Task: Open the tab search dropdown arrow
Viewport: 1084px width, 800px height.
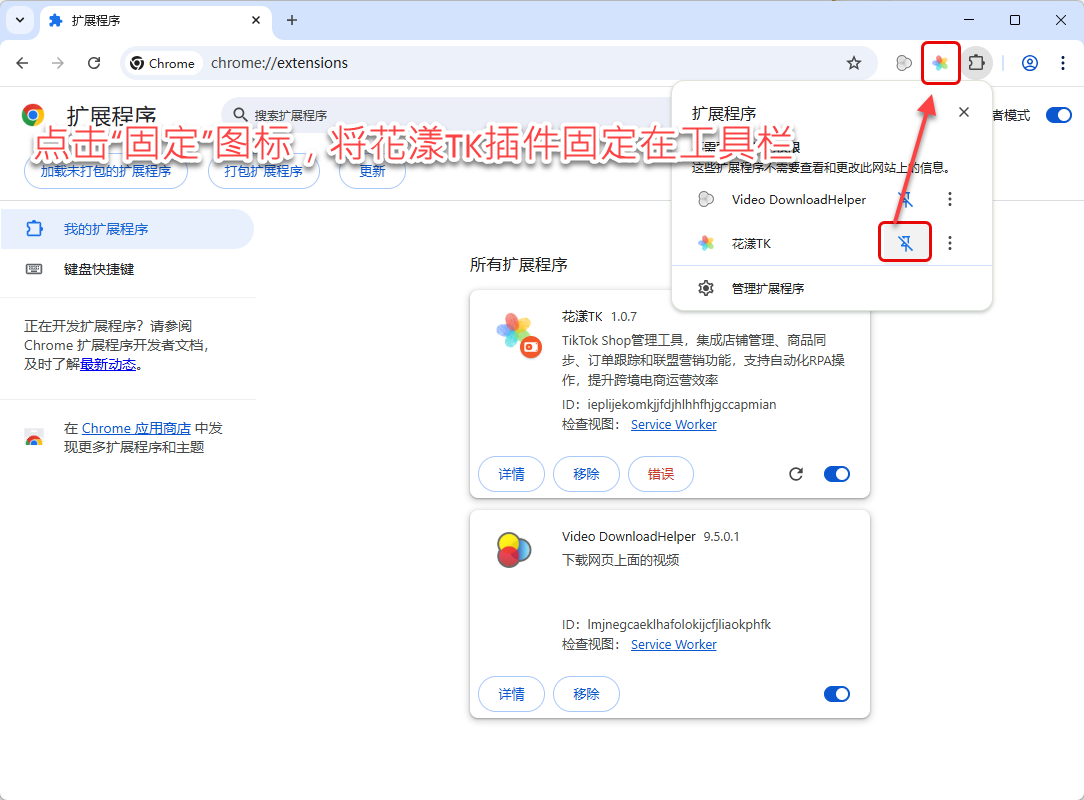Action: tap(20, 20)
